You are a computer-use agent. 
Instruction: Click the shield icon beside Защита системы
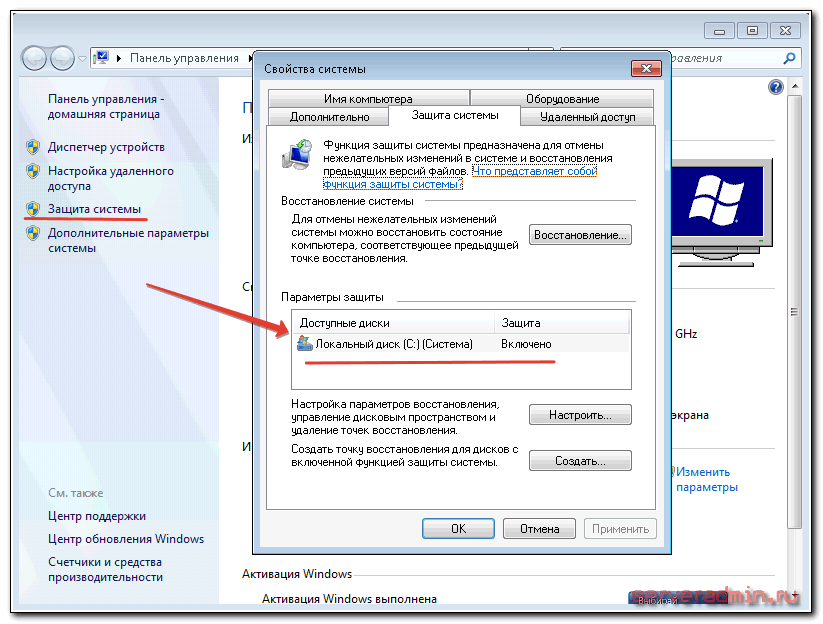(x=33, y=209)
